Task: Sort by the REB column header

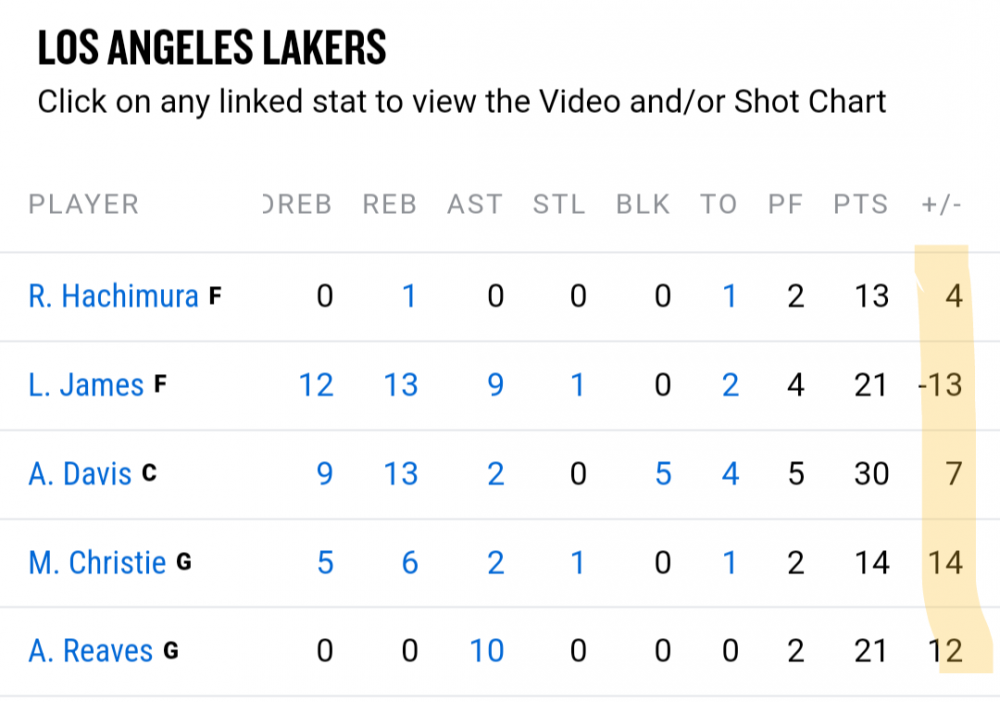Action: pyautogui.click(x=389, y=205)
